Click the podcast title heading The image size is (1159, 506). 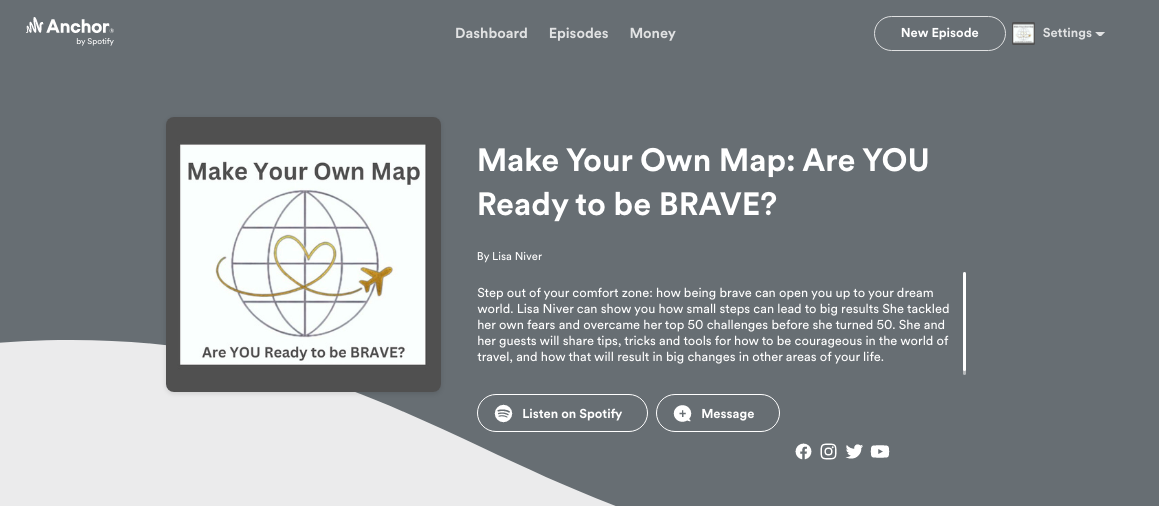click(x=703, y=181)
